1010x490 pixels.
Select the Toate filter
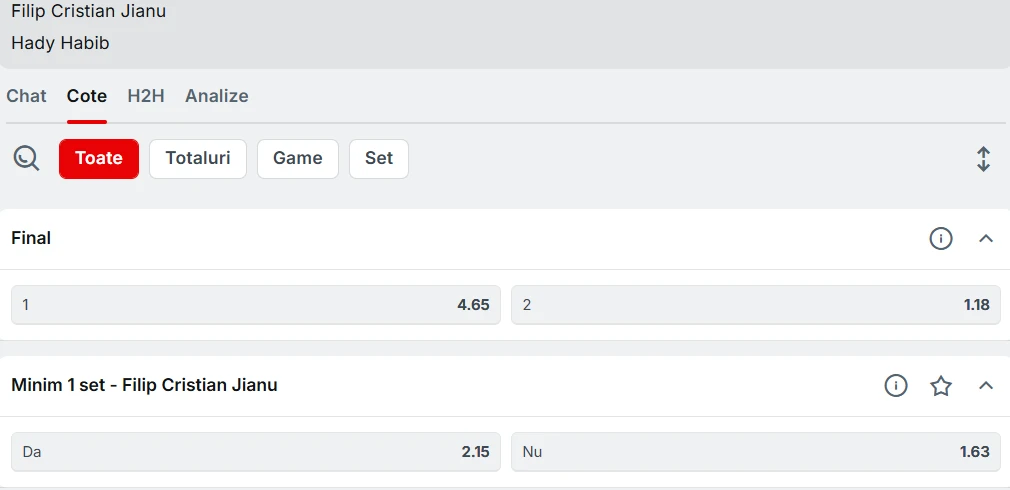pos(99,158)
